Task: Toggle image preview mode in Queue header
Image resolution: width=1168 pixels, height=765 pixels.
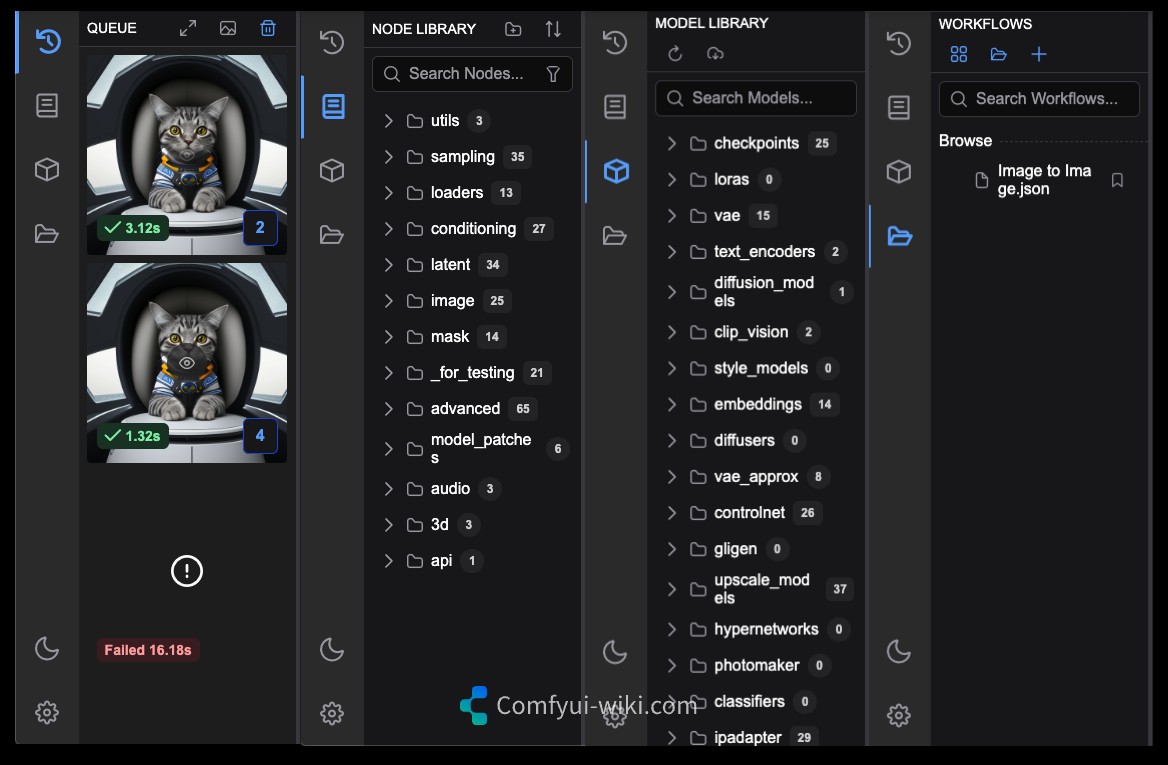Action: (228, 28)
